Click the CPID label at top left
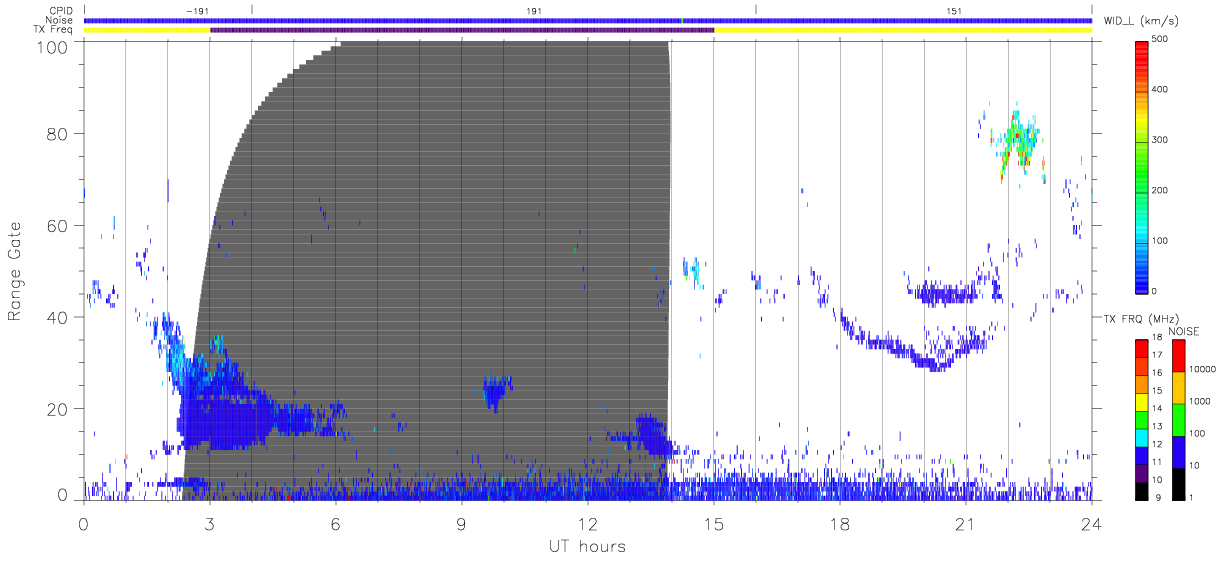This screenshot has width=1228, height=567. tap(62, 11)
